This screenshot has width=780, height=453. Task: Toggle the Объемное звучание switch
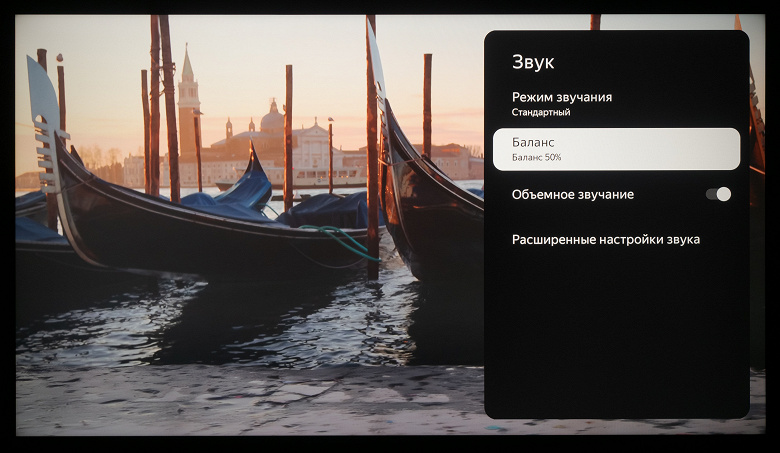click(x=718, y=194)
